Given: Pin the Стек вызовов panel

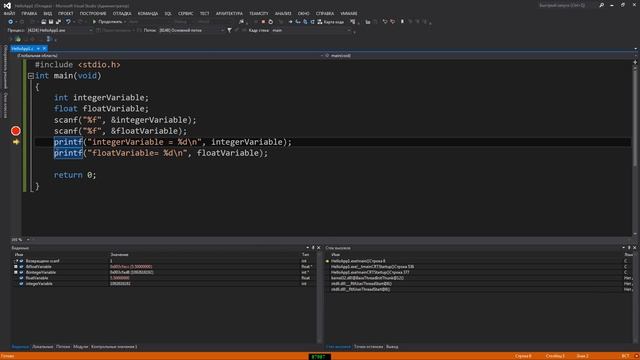Looking at the screenshot, I should [x=629, y=248].
